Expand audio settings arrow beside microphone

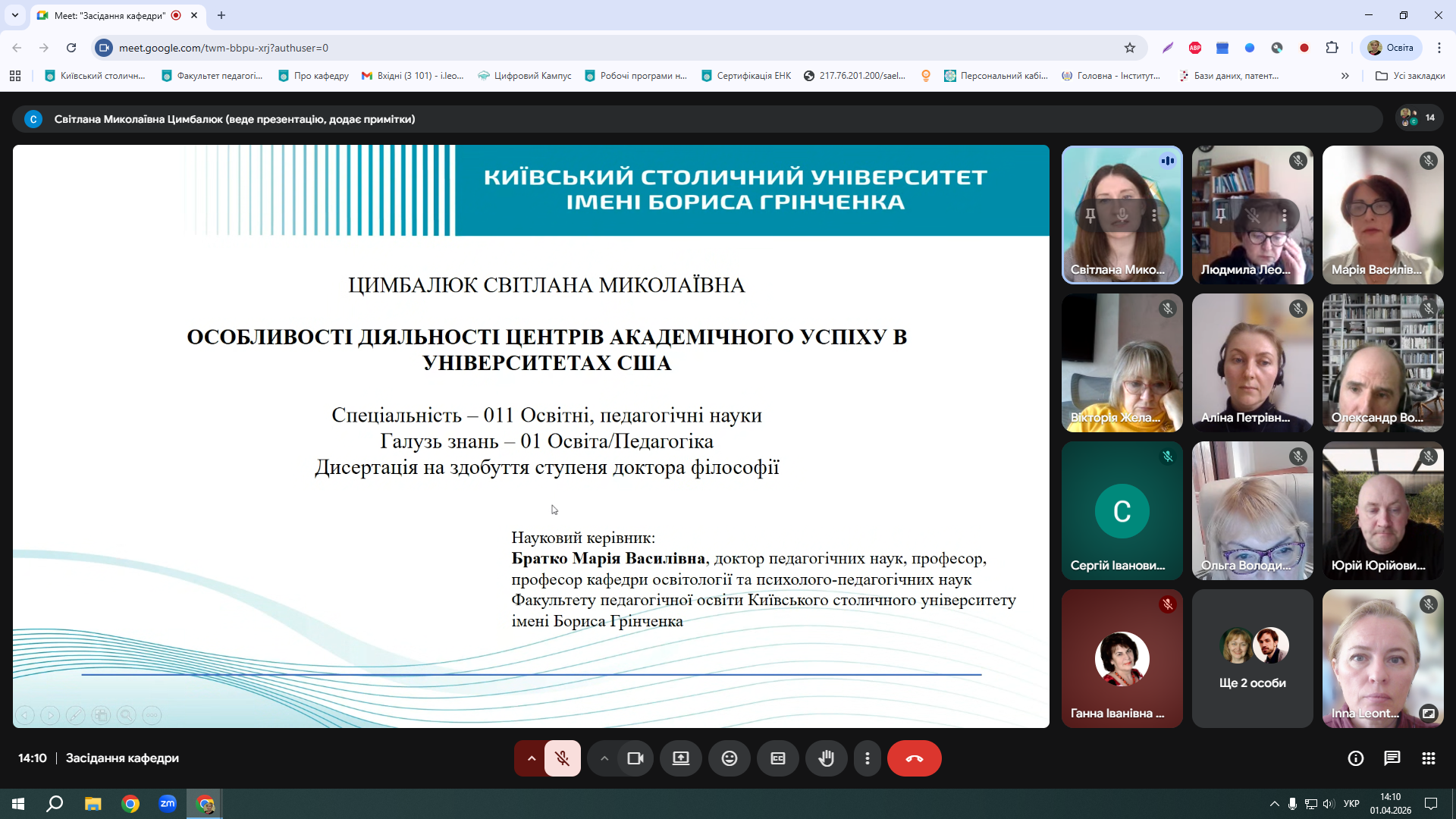point(531,758)
